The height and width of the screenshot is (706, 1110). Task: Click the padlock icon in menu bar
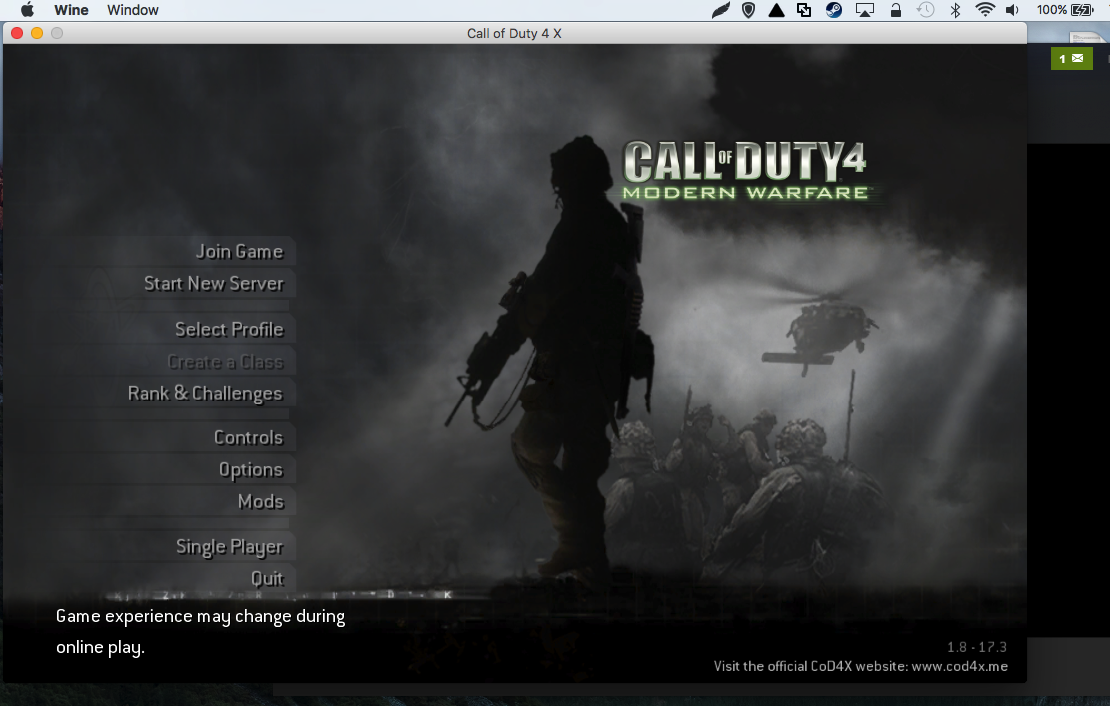(x=896, y=10)
